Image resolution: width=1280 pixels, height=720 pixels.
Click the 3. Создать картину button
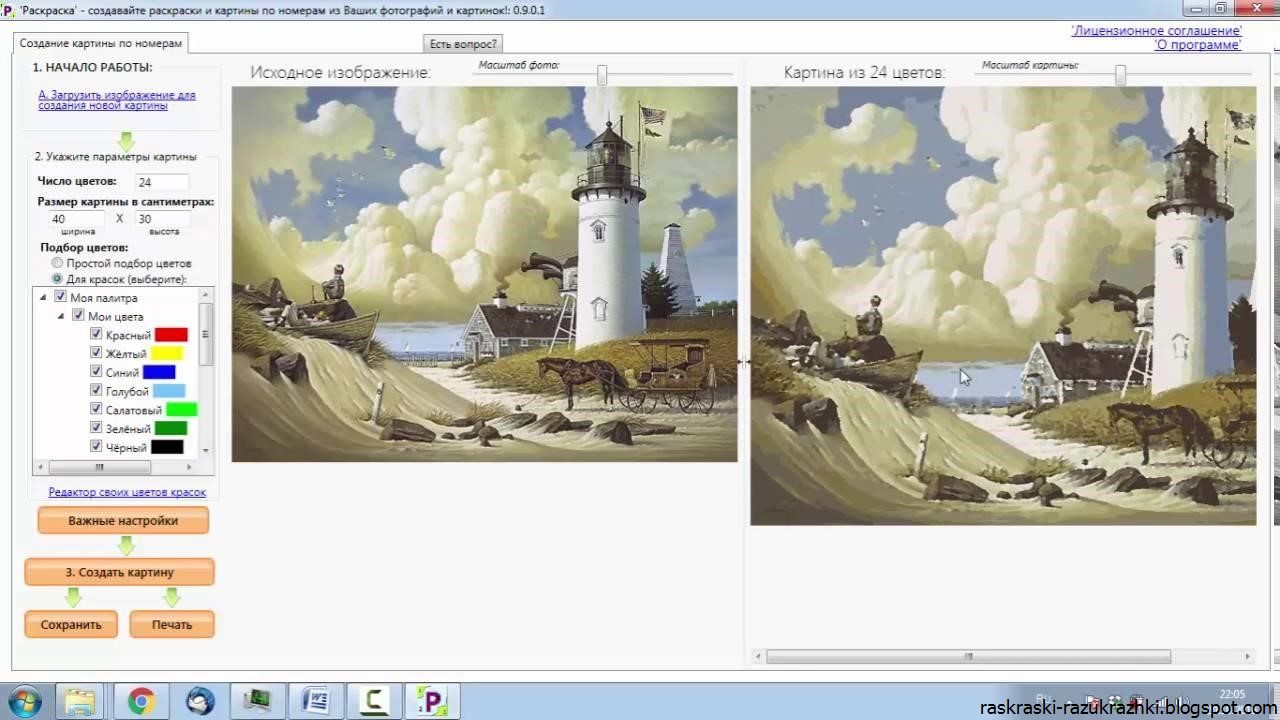click(120, 572)
